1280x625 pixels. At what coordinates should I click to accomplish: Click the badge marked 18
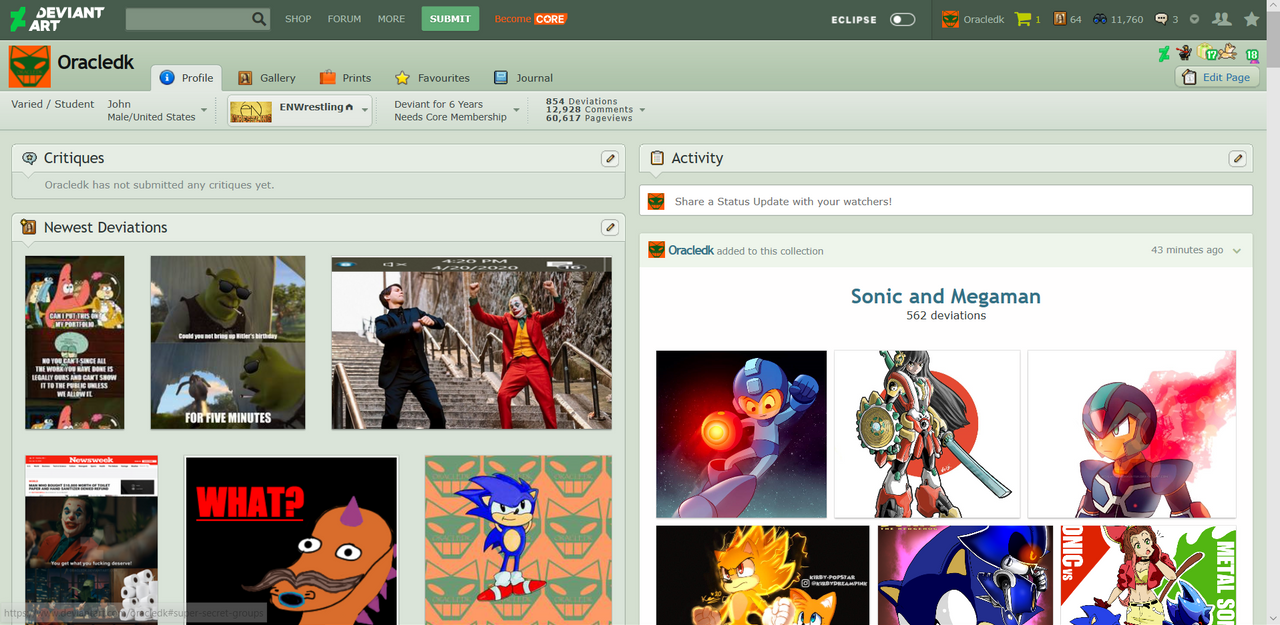click(1251, 55)
